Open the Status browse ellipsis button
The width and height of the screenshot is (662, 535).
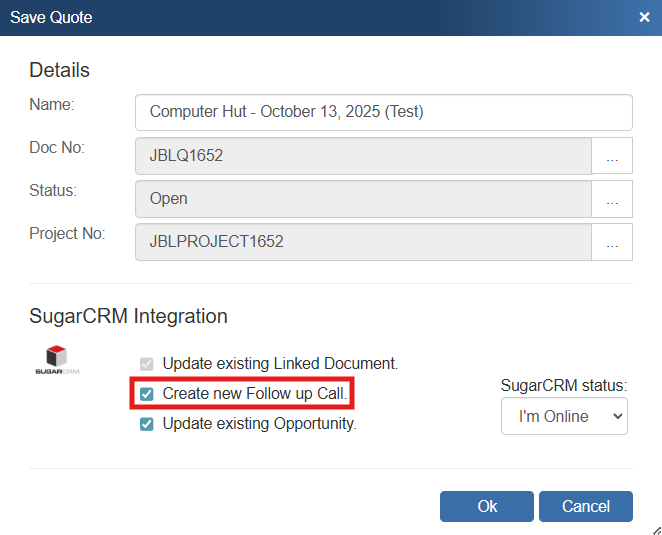tap(612, 199)
